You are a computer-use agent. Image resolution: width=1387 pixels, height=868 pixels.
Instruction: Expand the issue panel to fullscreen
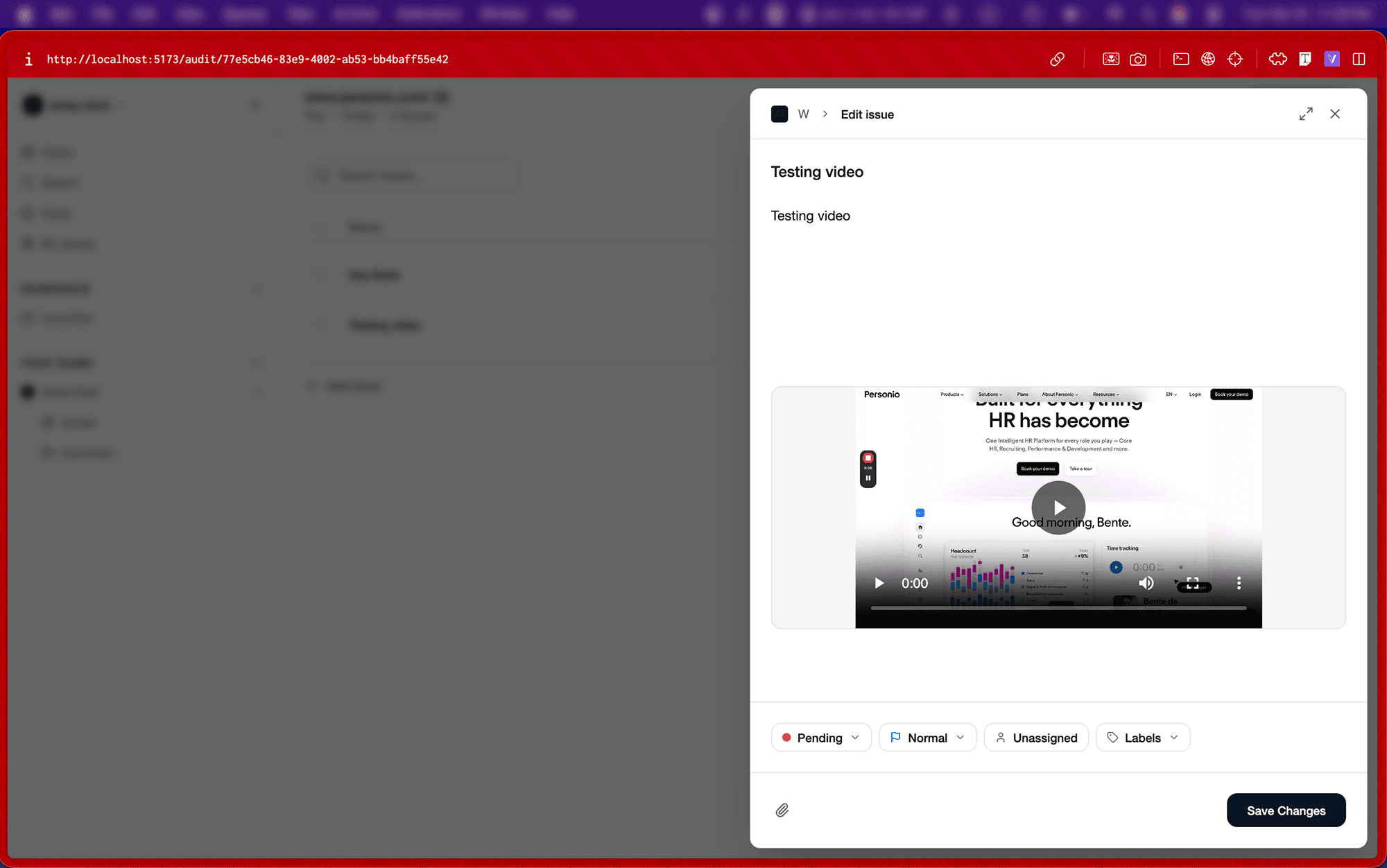click(1306, 114)
